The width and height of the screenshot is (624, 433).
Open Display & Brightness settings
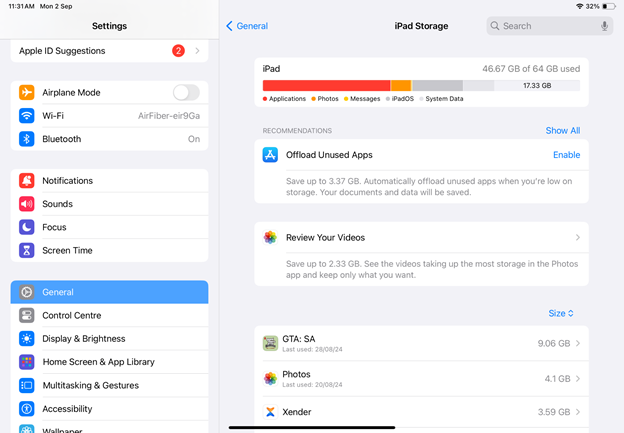(109, 339)
